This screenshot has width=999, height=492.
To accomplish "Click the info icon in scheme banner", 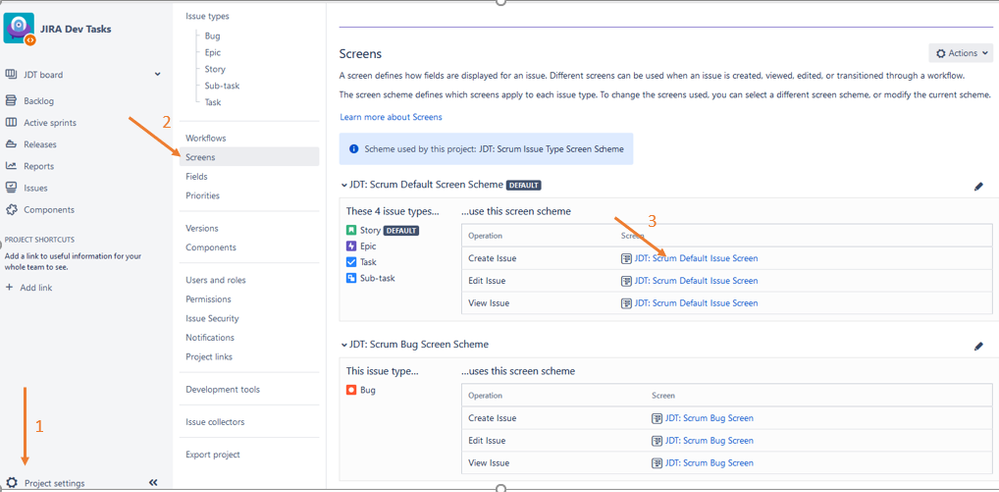I will [354, 149].
